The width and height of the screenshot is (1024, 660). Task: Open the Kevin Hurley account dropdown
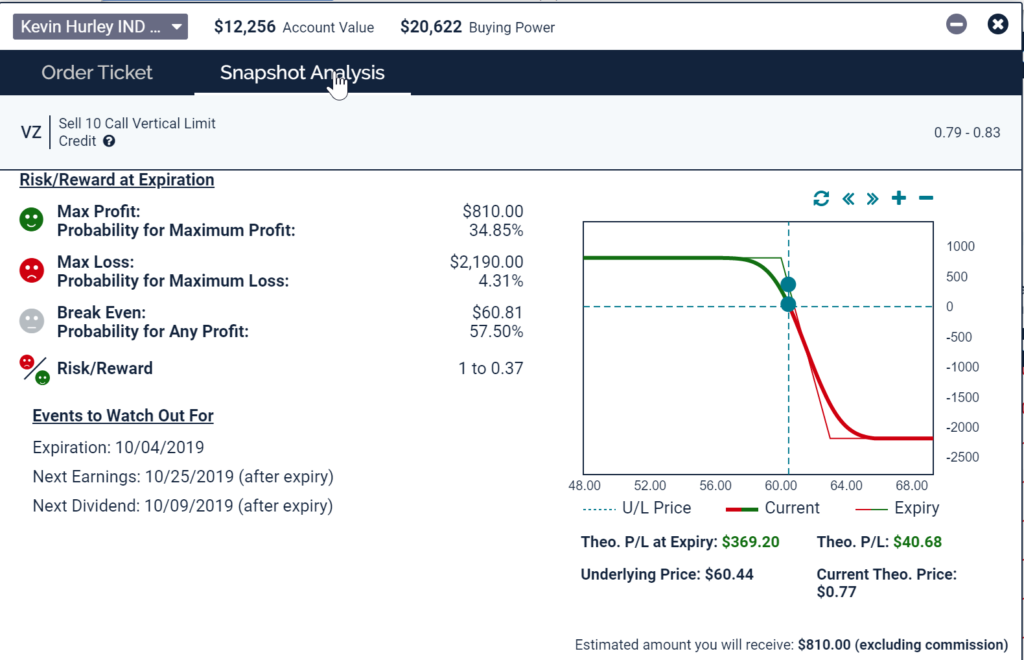tap(100, 27)
